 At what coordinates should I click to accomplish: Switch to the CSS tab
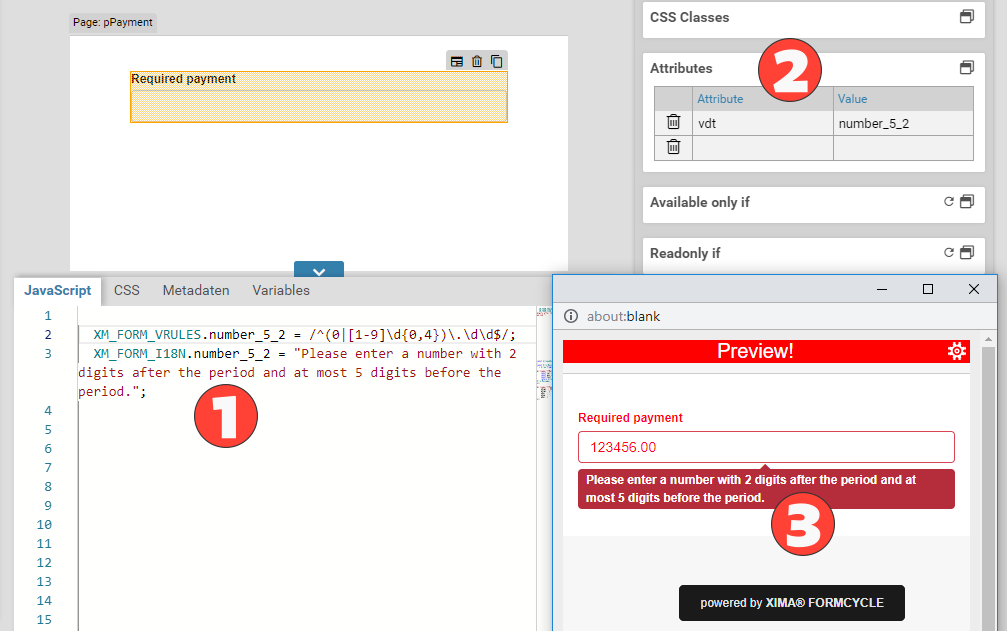127,290
